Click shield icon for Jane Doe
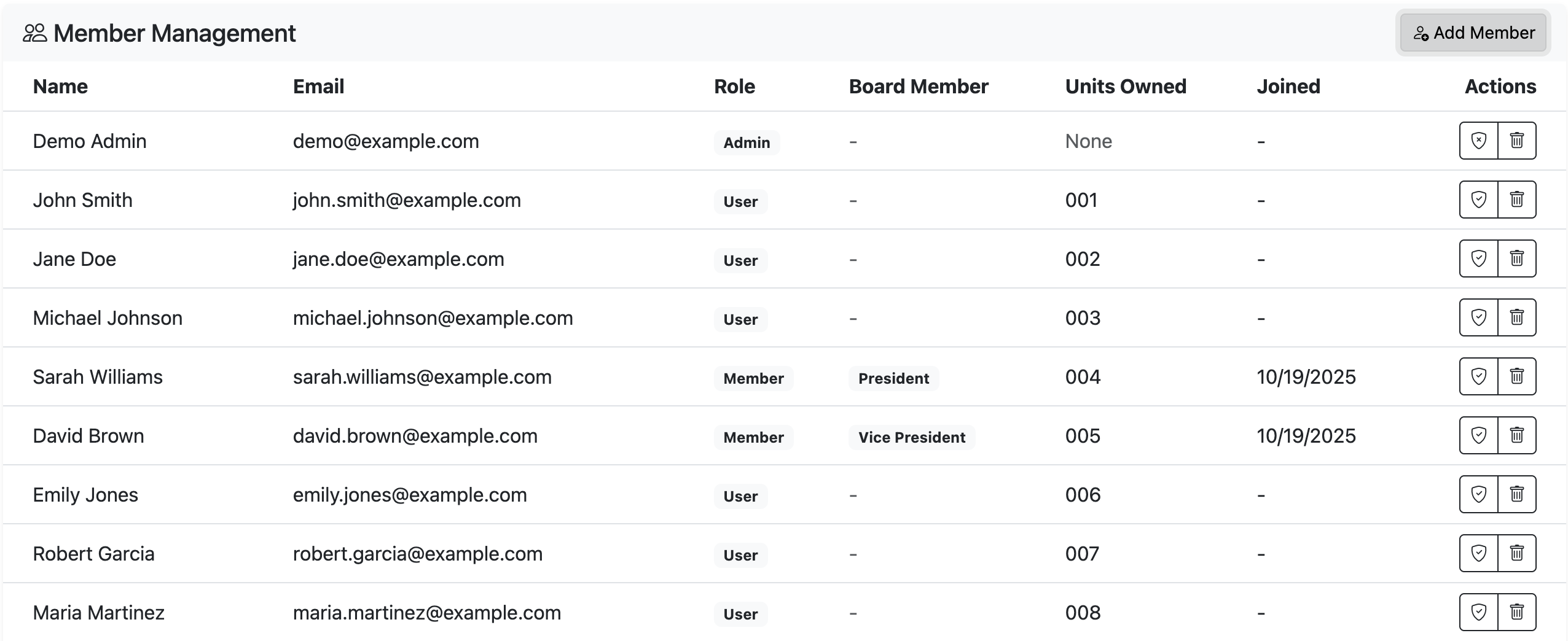The width and height of the screenshot is (1568, 641). pos(1478,258)
